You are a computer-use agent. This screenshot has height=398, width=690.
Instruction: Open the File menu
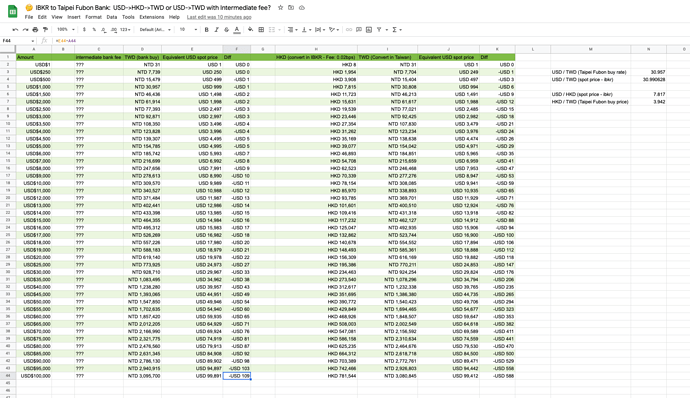29,17
